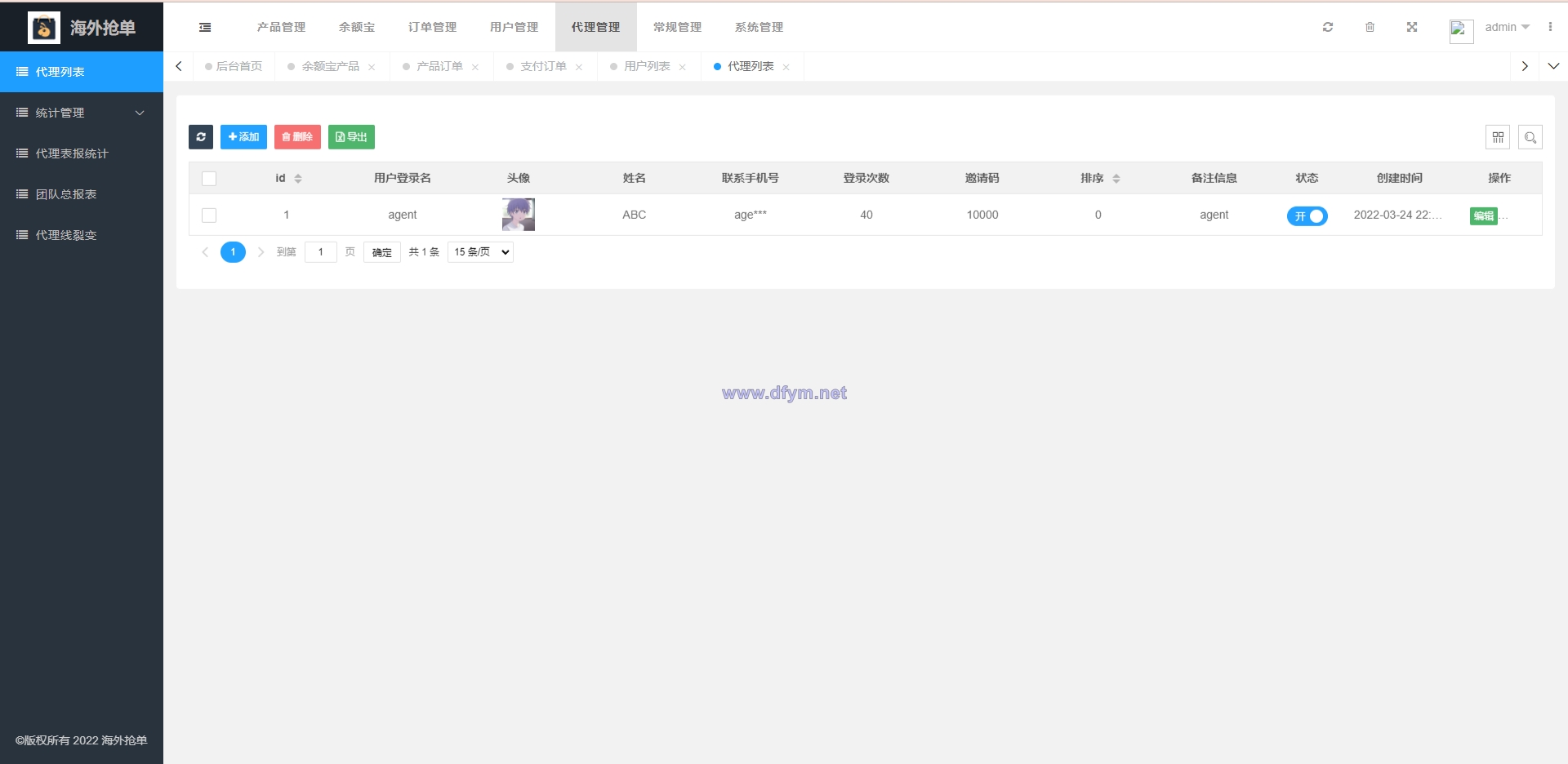Click the green 编辑 button for agent

(x=1484, y=215)
